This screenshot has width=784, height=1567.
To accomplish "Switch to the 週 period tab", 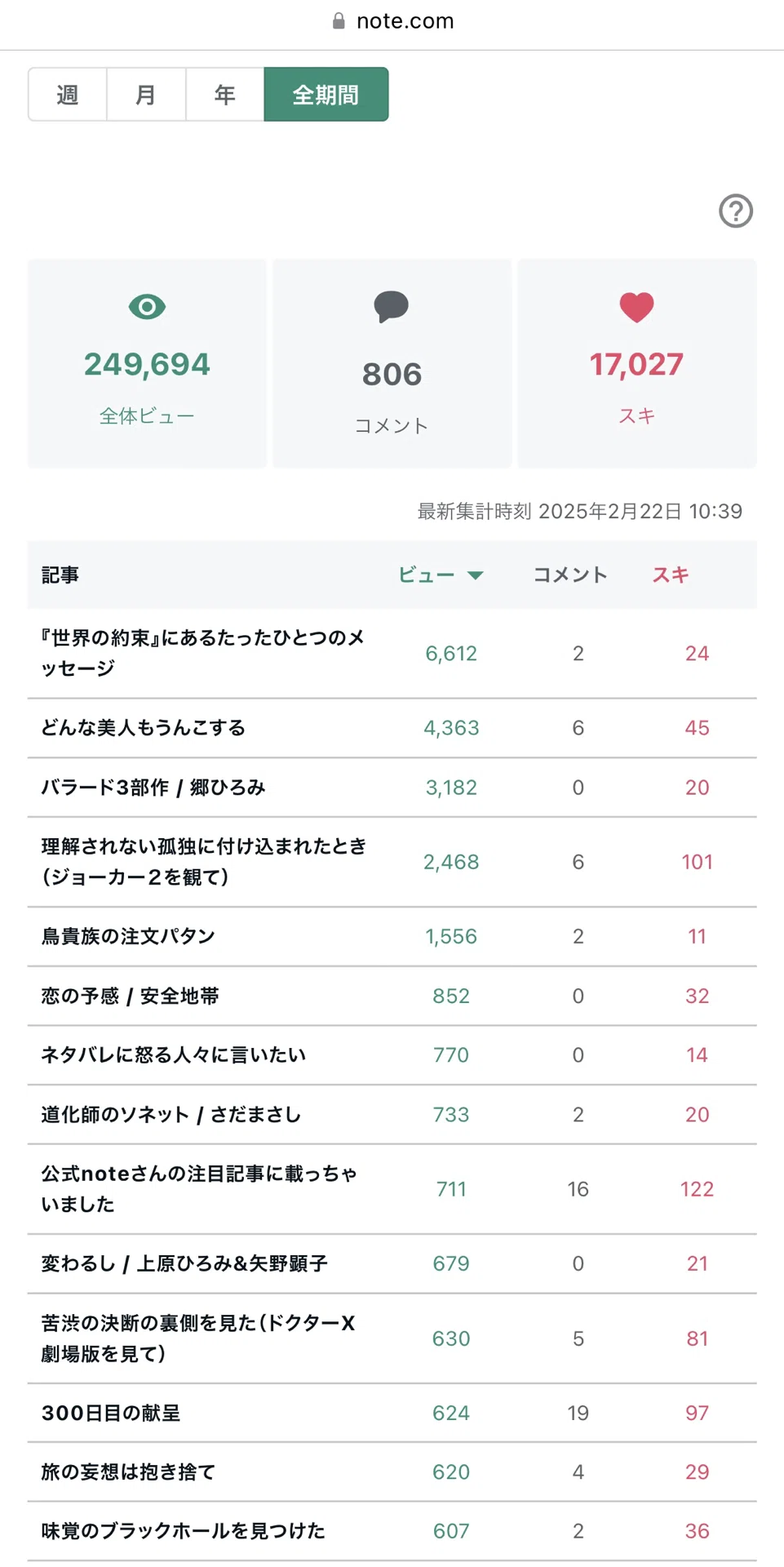I will [68, 95].
